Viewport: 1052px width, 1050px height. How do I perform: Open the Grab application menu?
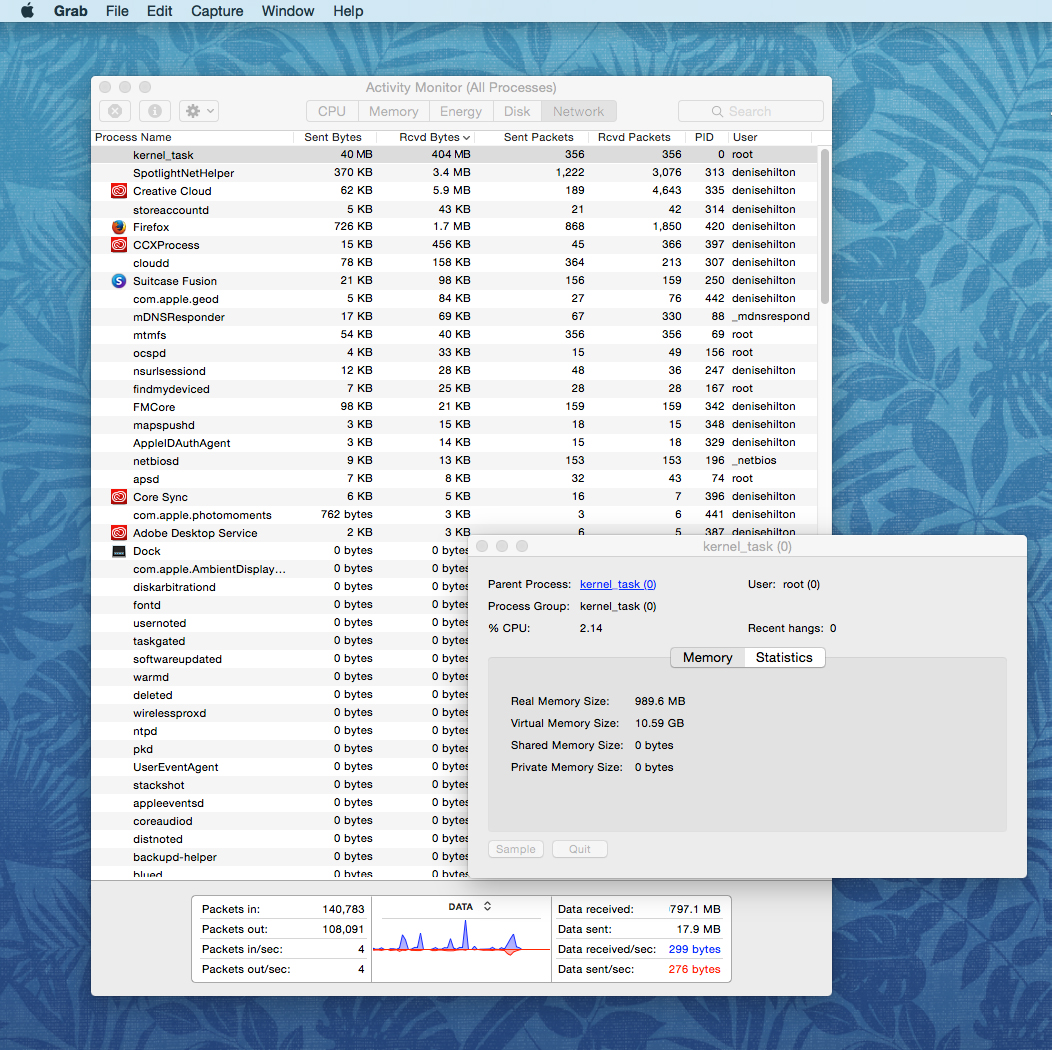[70, 11]
